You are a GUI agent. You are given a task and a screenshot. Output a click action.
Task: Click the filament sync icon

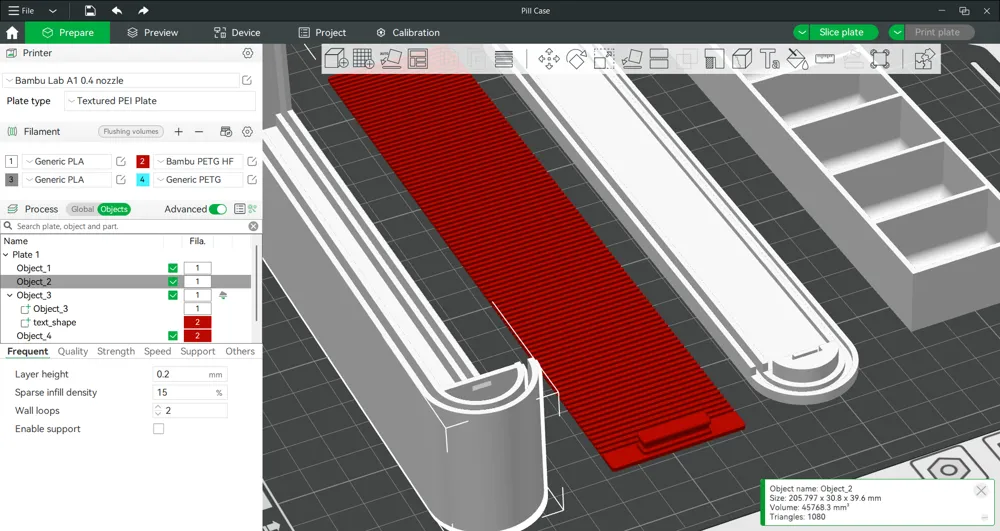click(x=226, y=131)
